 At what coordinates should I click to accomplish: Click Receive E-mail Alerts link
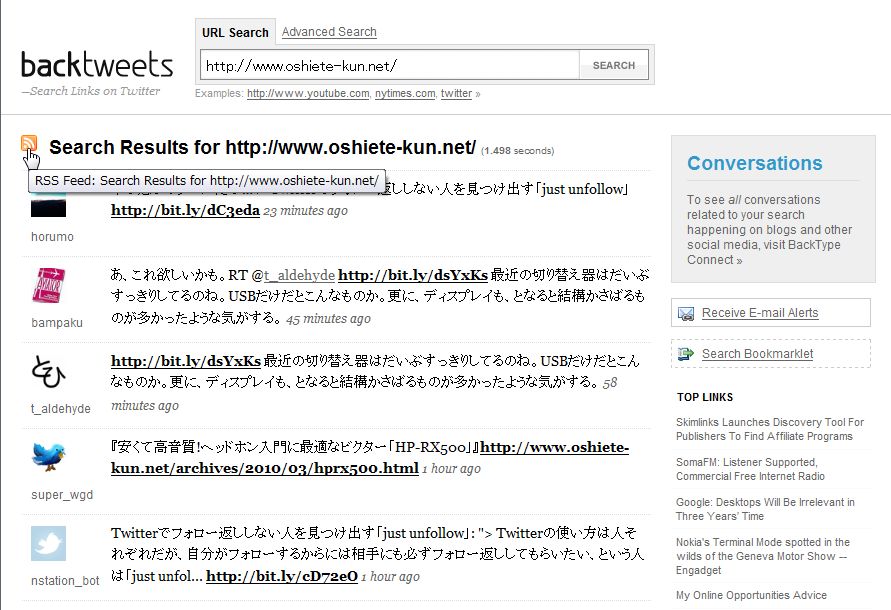click(760, 313)
